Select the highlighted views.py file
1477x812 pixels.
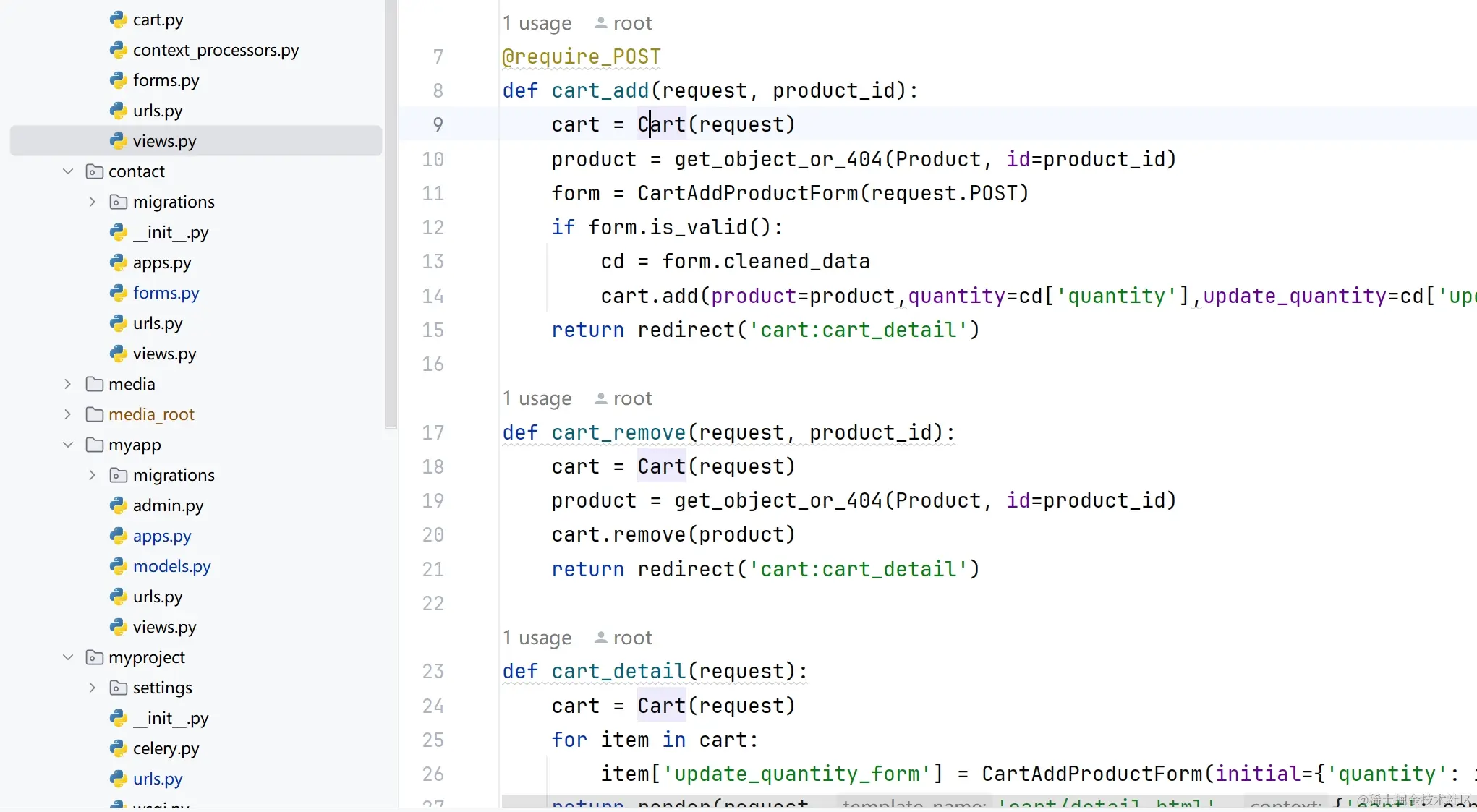click(164, 141)
